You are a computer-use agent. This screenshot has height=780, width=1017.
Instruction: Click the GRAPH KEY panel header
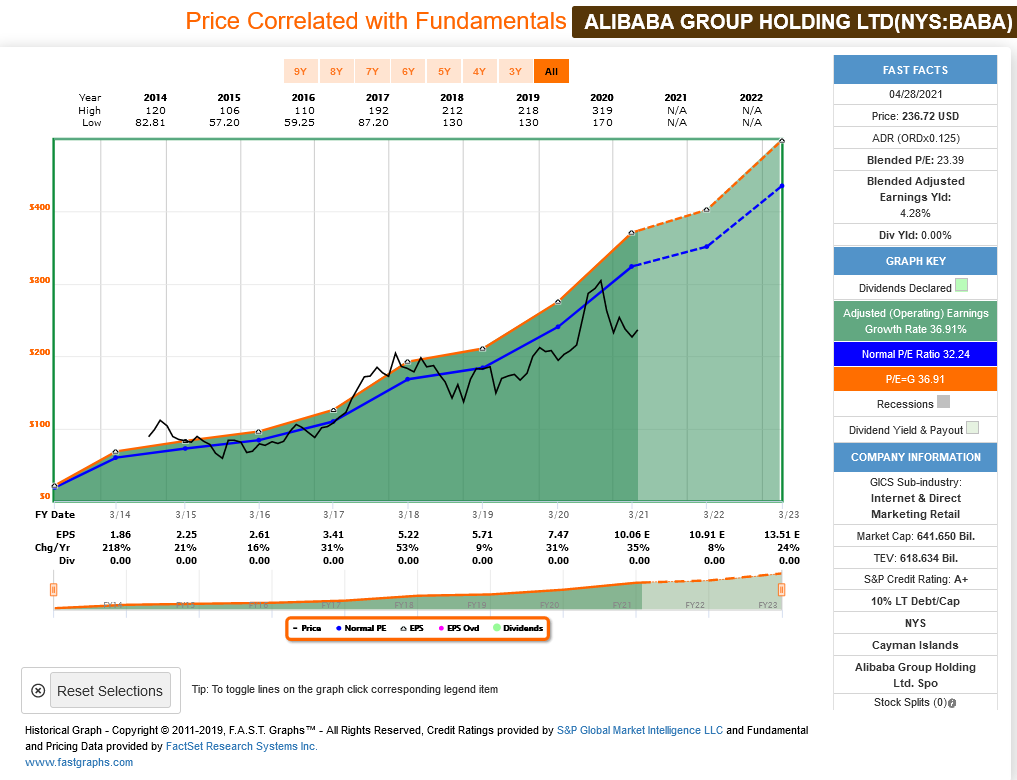pyautogui.click(x=915, y=261)
